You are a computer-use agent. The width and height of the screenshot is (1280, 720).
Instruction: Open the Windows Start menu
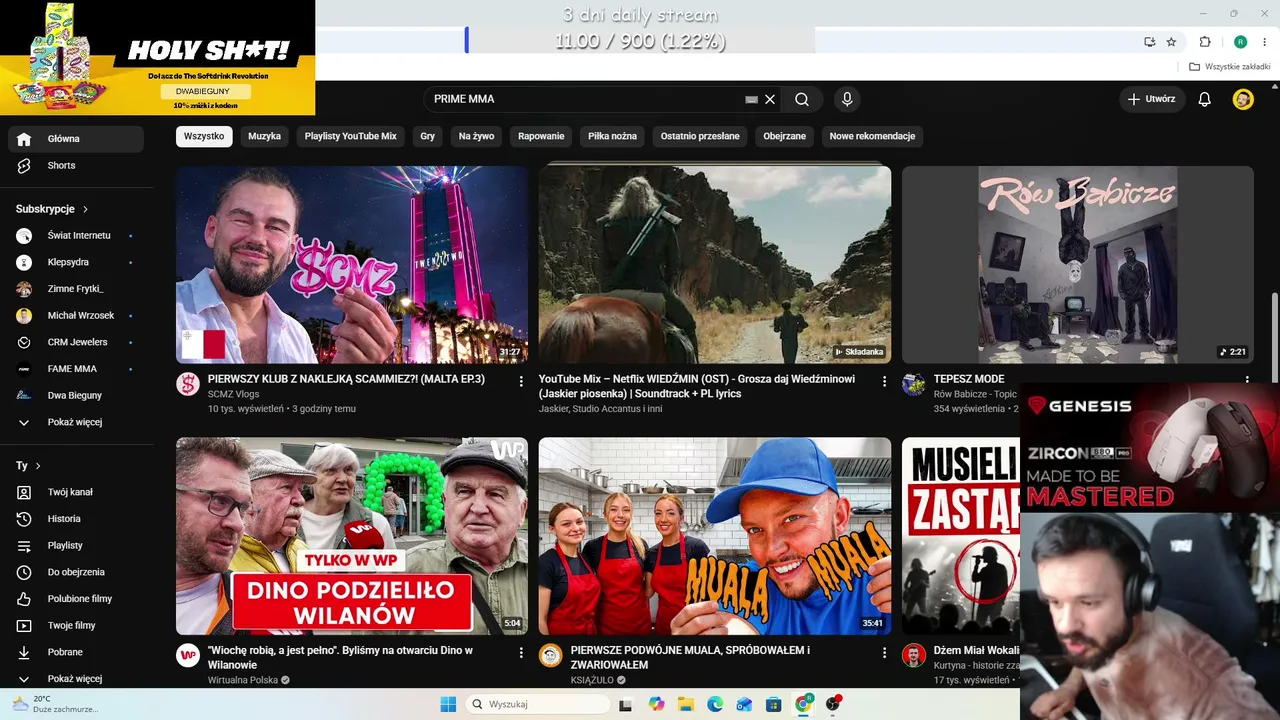pyautogui.click(x=448, y=704)
